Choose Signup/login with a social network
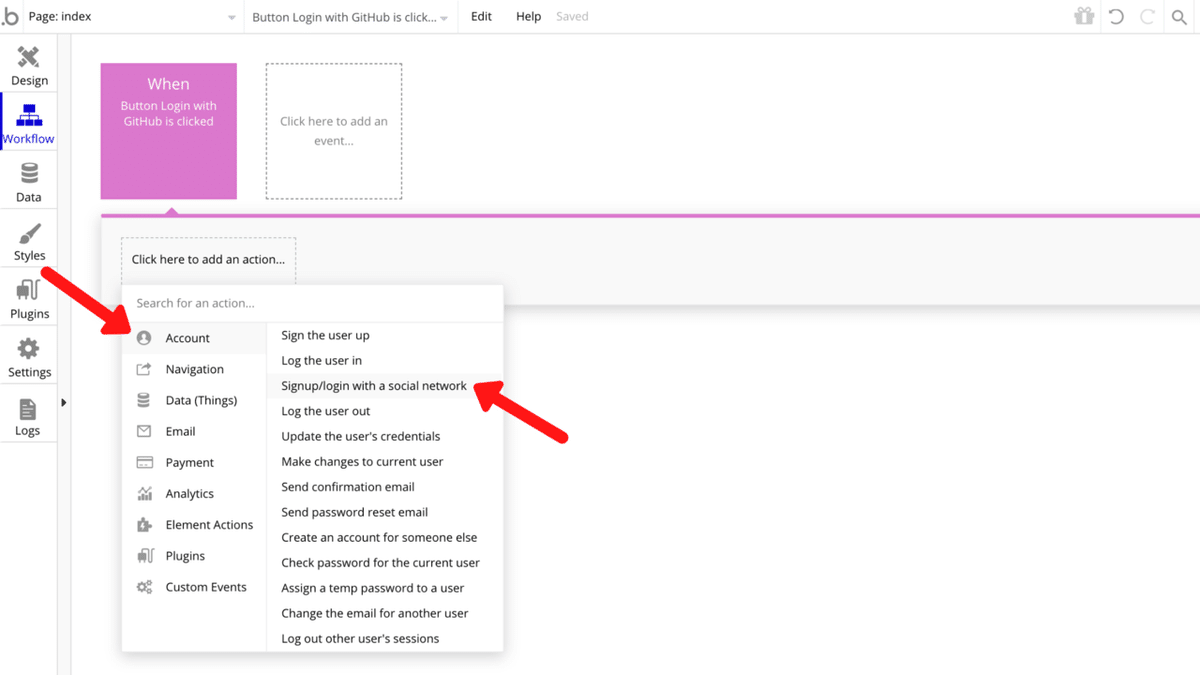The image size is (1200, 675). [x=385, y=386]
